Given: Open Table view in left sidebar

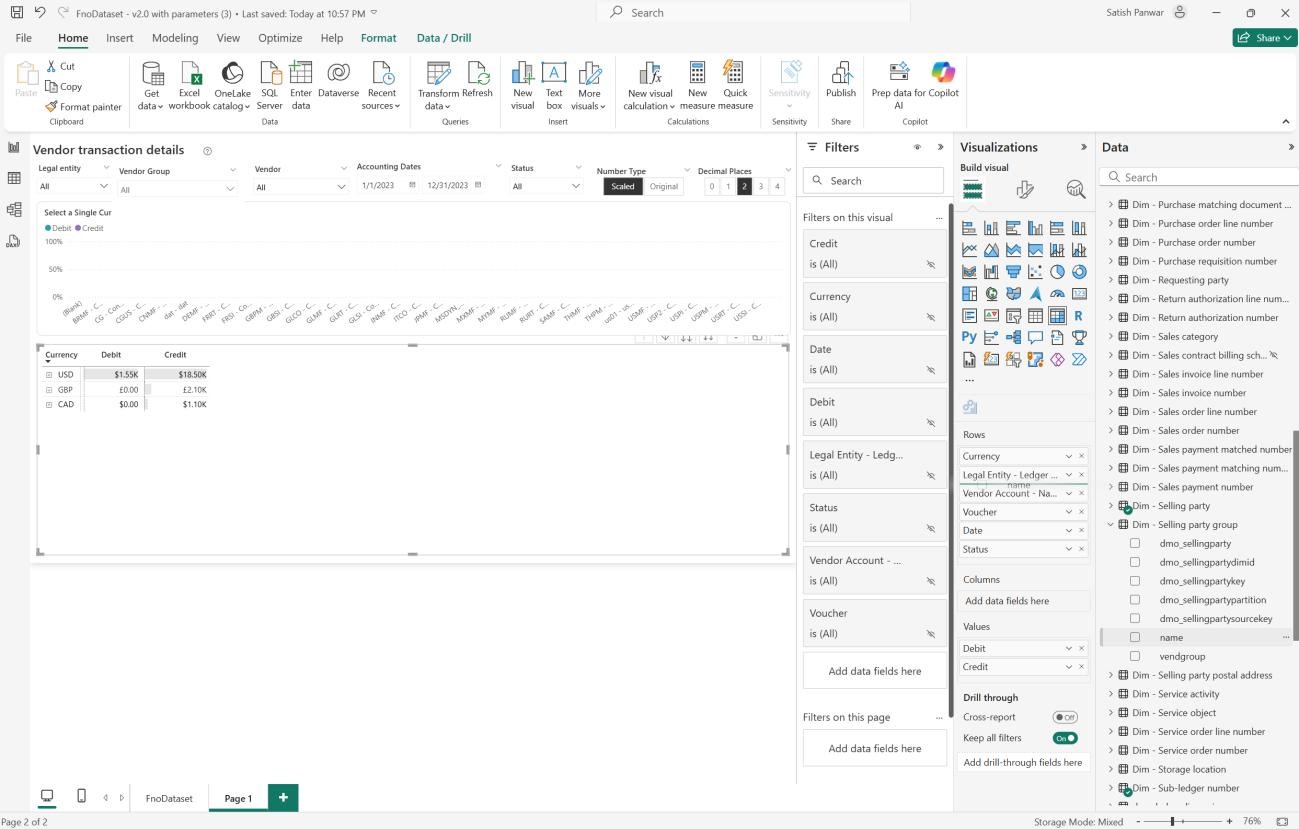Looking at the screenshot, I should [x=14, y=178].
